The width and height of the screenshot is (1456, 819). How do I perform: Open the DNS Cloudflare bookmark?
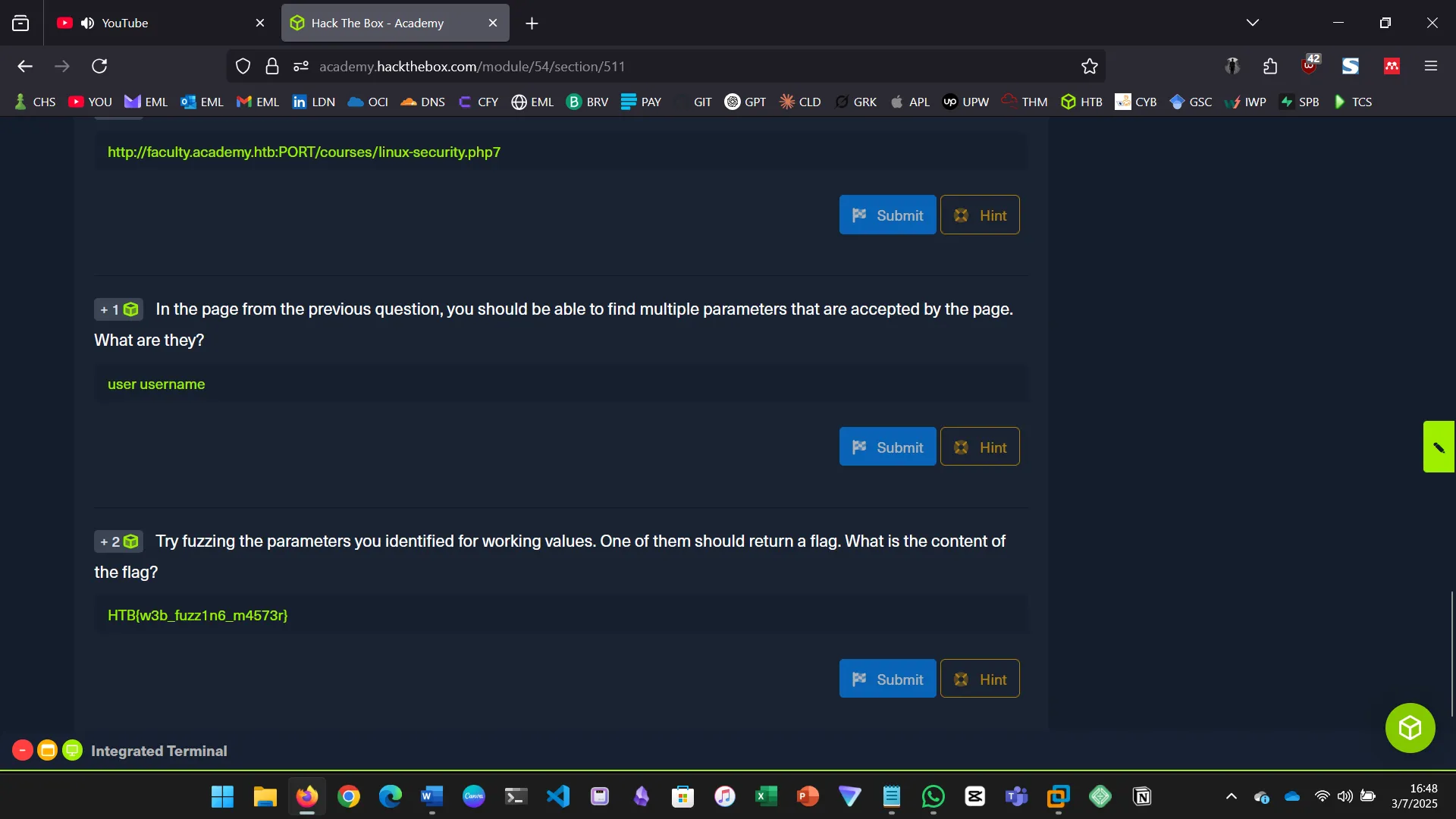[x=422, y=101]
